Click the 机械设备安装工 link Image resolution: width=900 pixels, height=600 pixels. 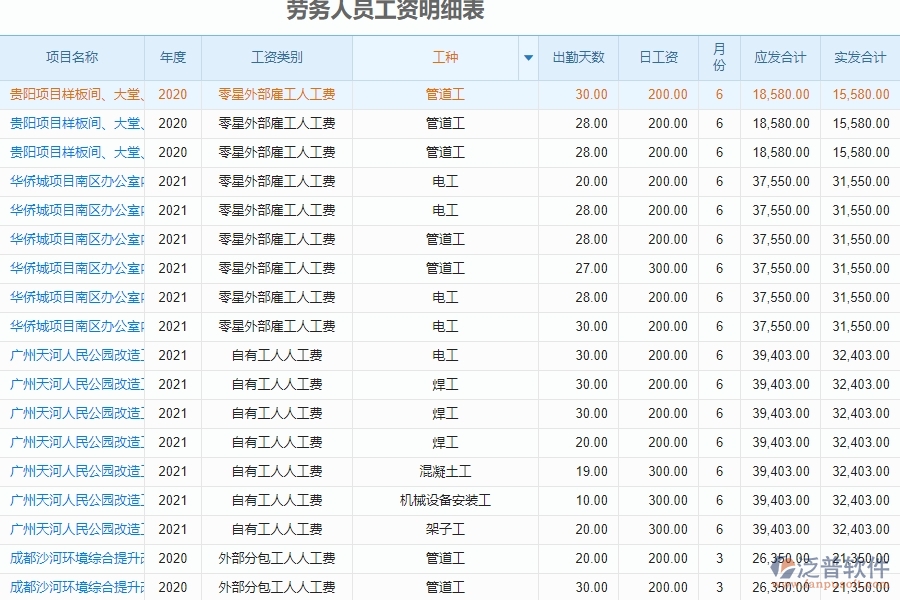pyautogui.click(x=445, y=500)
